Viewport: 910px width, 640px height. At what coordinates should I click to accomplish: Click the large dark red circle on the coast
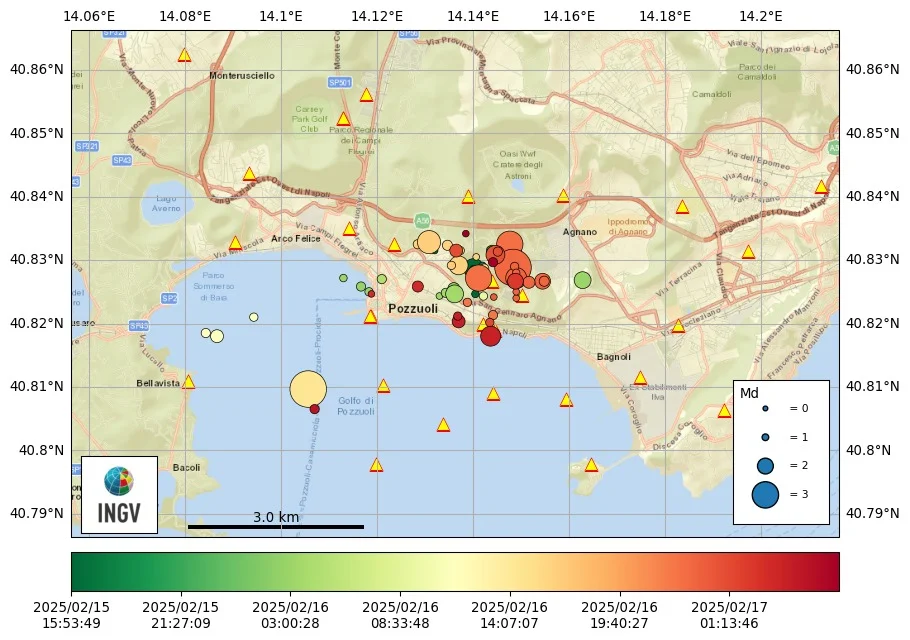point(490,335)
